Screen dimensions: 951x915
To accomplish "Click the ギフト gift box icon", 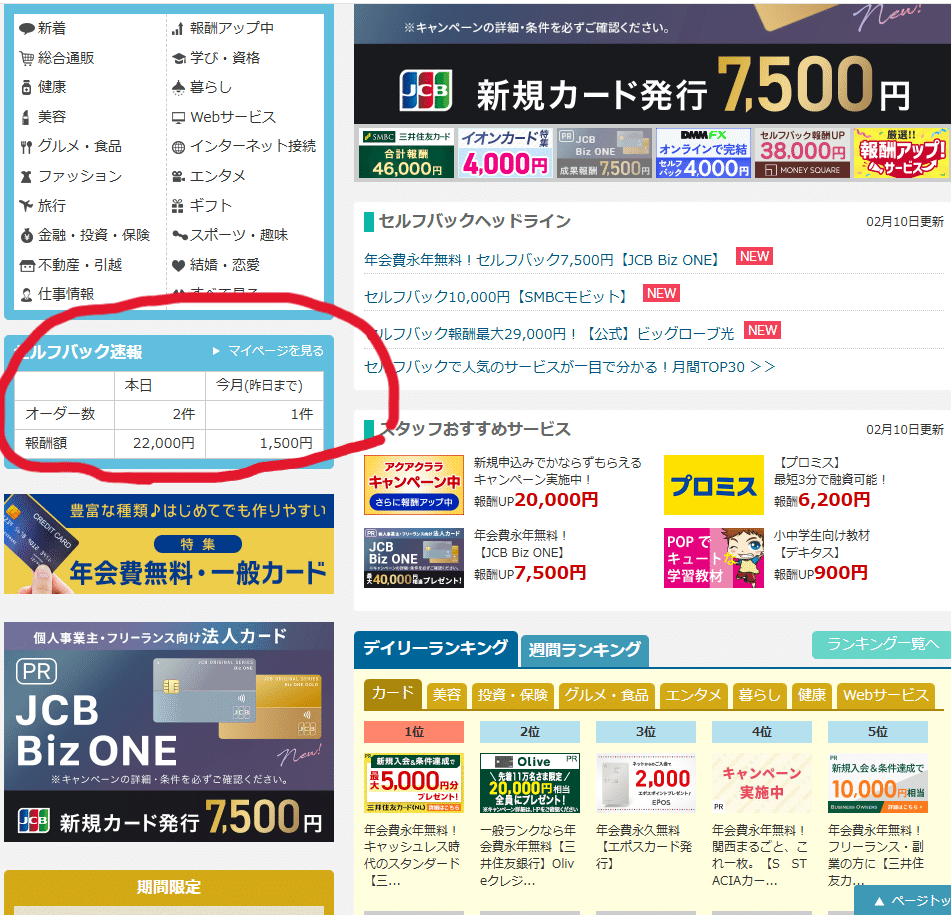I will (x=178, y=206).
